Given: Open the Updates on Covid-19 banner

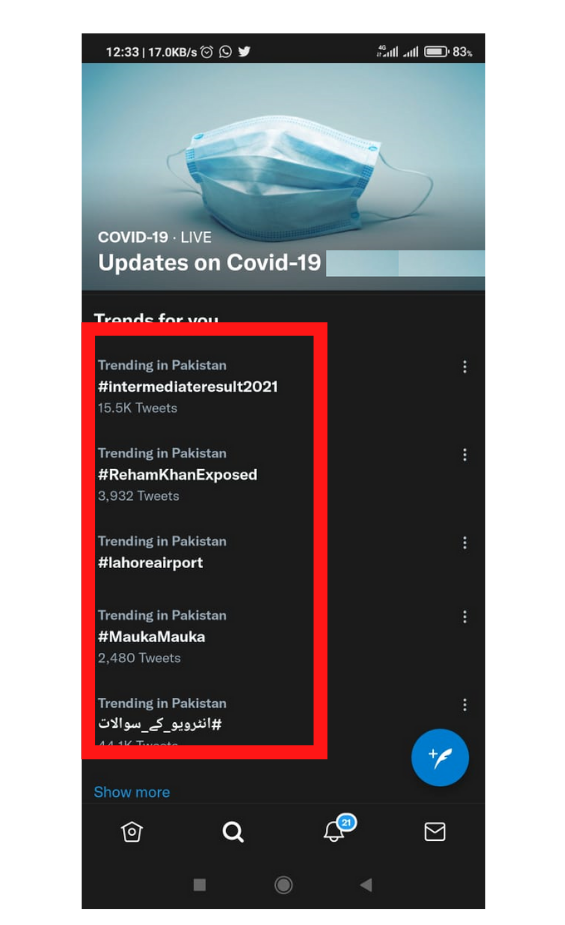Looking at the screenshot, I should (283, 177).
